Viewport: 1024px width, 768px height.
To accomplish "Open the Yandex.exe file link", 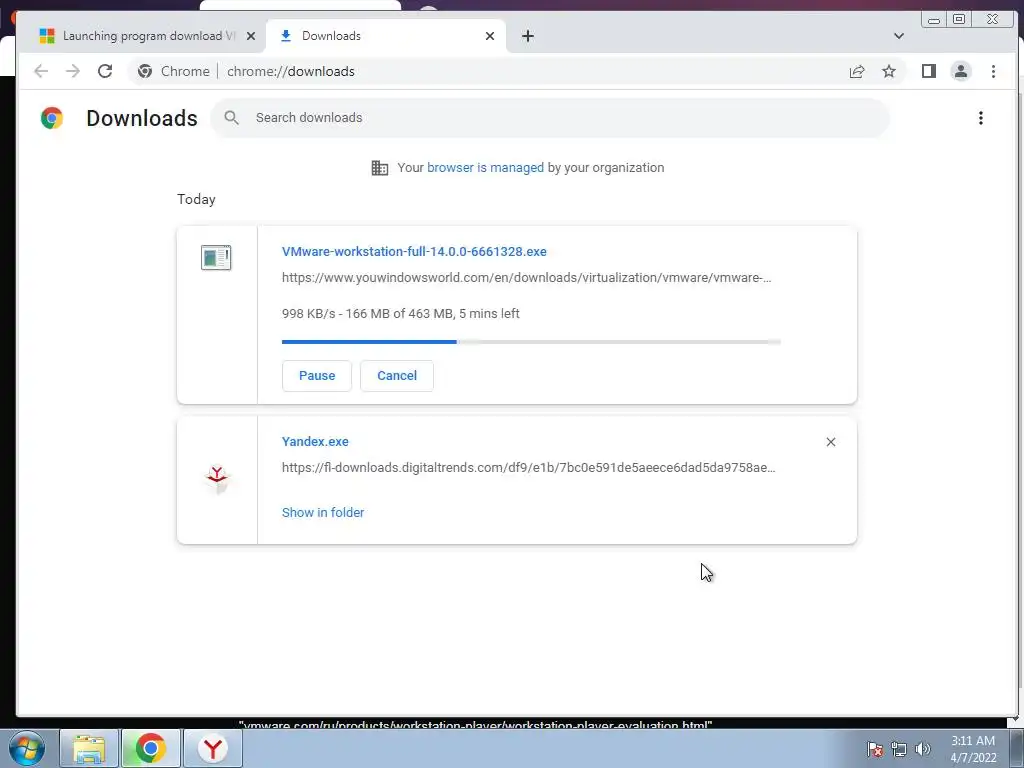I will [315, 441].
